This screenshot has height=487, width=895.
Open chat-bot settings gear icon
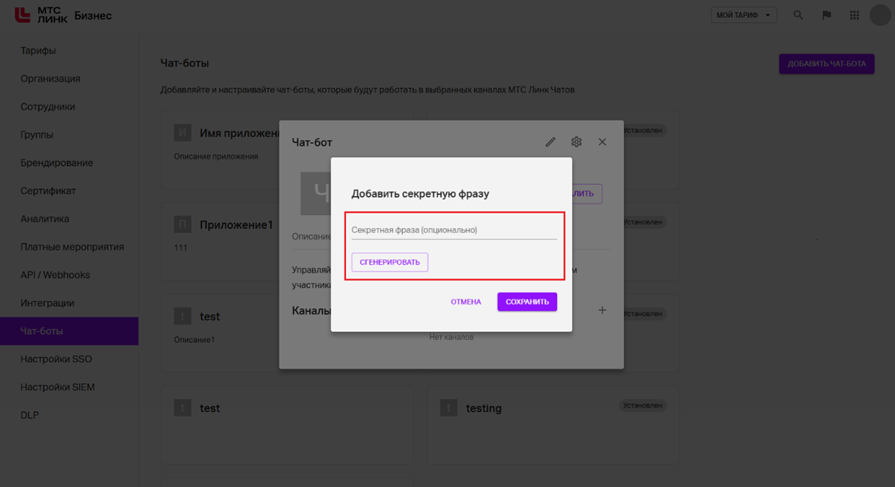(576, 142)
